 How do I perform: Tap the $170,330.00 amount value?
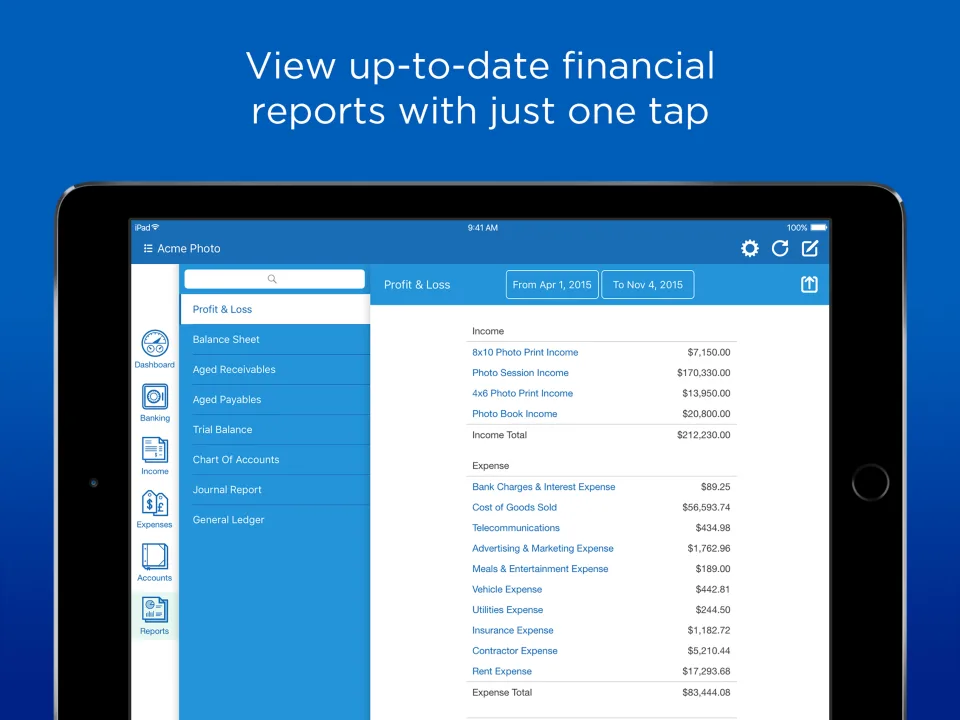[x=703, y=372]
